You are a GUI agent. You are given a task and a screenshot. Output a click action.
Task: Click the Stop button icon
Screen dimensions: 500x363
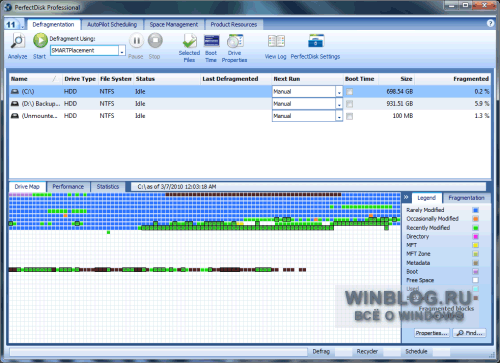tap(155, 41)
